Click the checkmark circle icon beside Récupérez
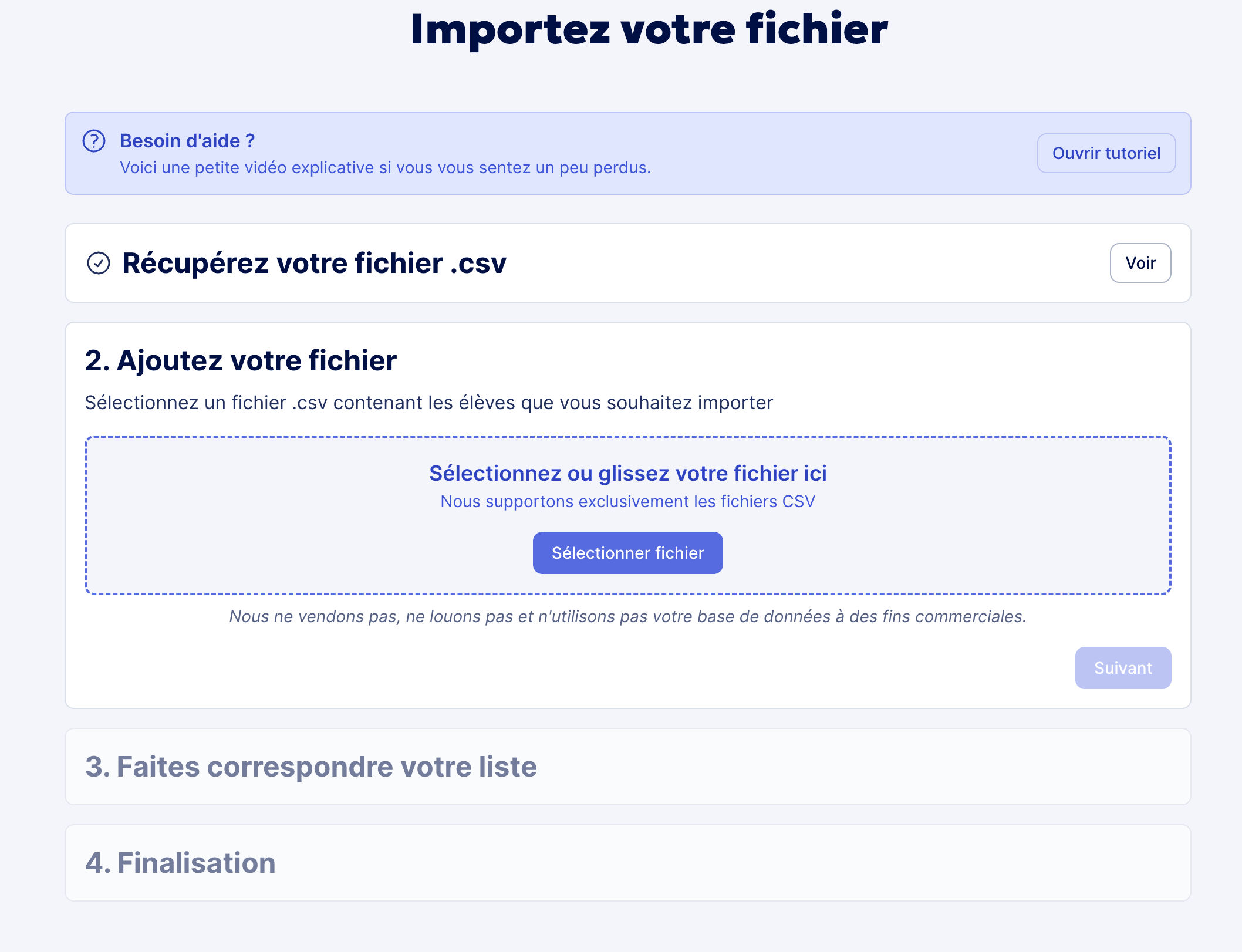The height and width of the screenshot is (952, 1242). [x=99, y=263]
